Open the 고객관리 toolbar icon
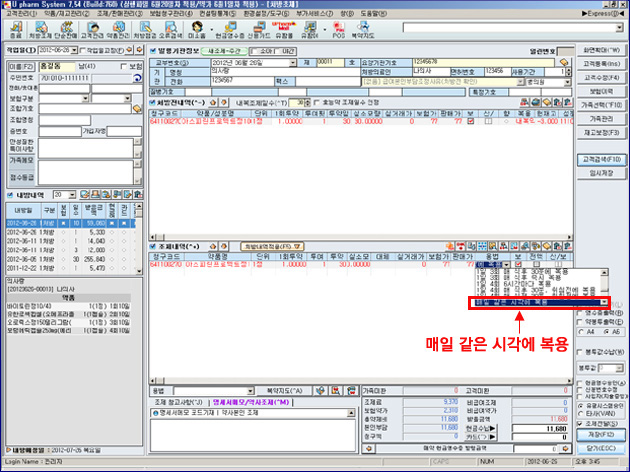 point(92,30)
